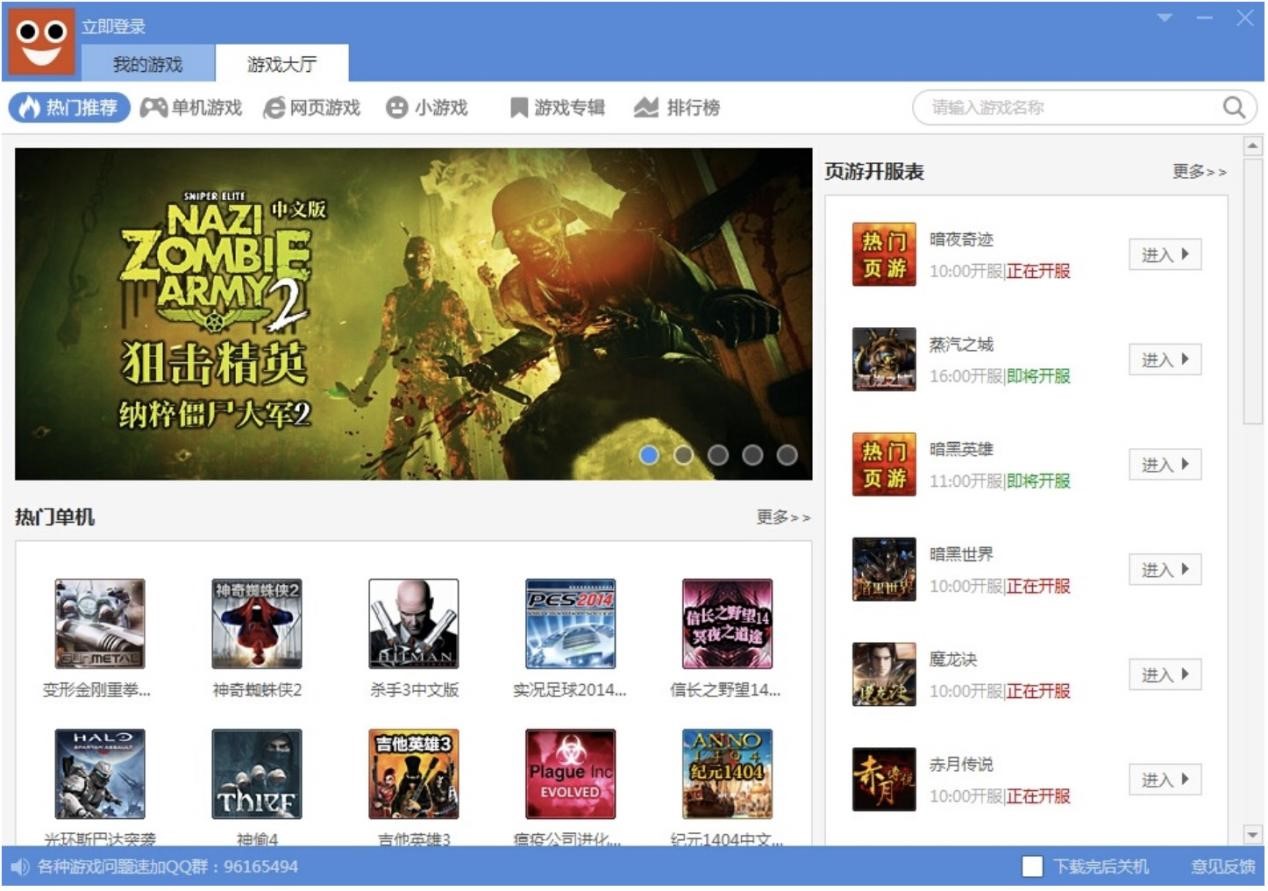The width and height of the screenshot is (1268, 891).
Task: Select the 游戏专辑 category
Action: (x=557, y=107)
